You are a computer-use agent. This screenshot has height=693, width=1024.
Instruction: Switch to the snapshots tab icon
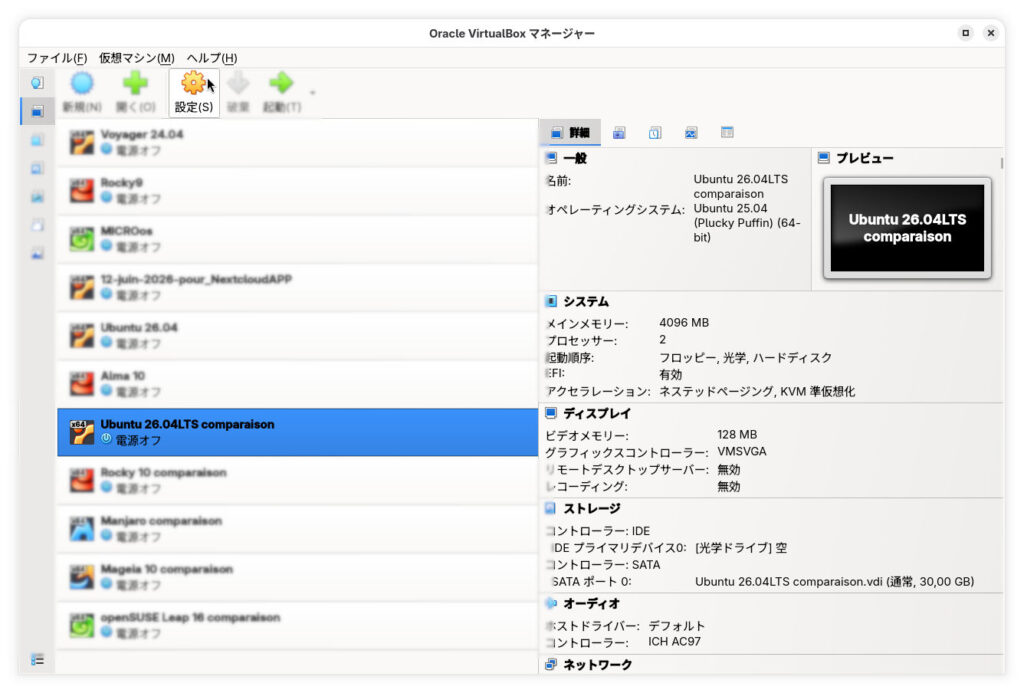(619, 133)
